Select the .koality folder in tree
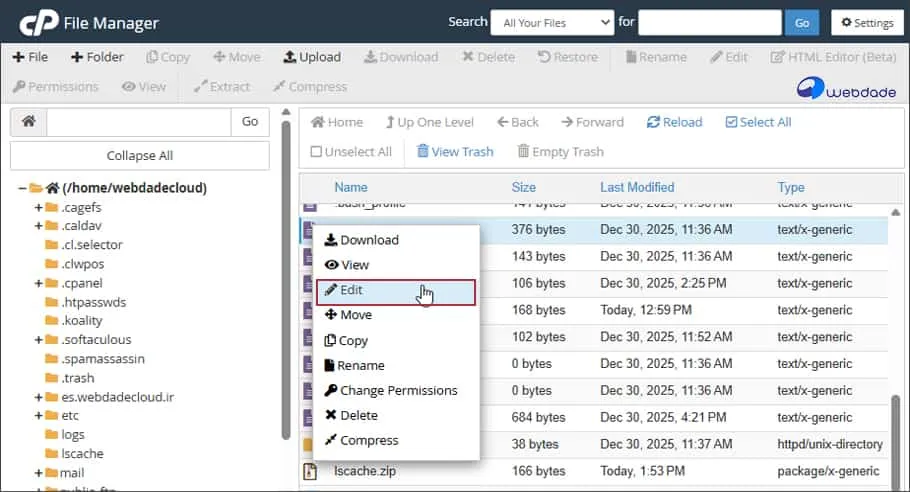This screenshot has height=492, width=910. click(x=82, y=321)
